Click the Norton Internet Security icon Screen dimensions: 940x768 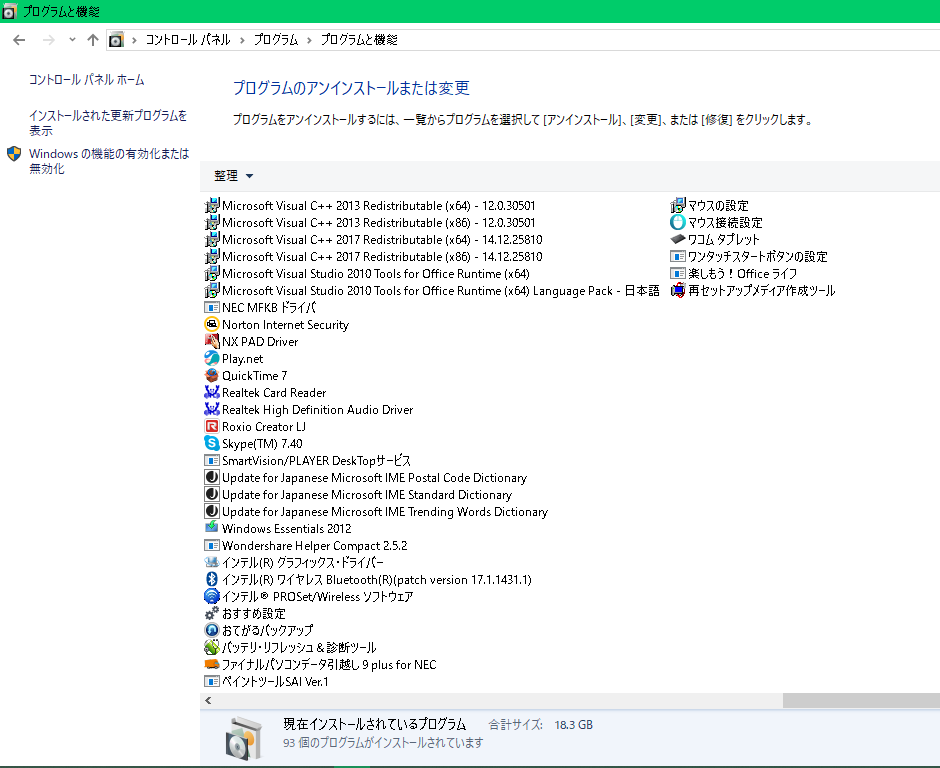(x=212, y=324)
